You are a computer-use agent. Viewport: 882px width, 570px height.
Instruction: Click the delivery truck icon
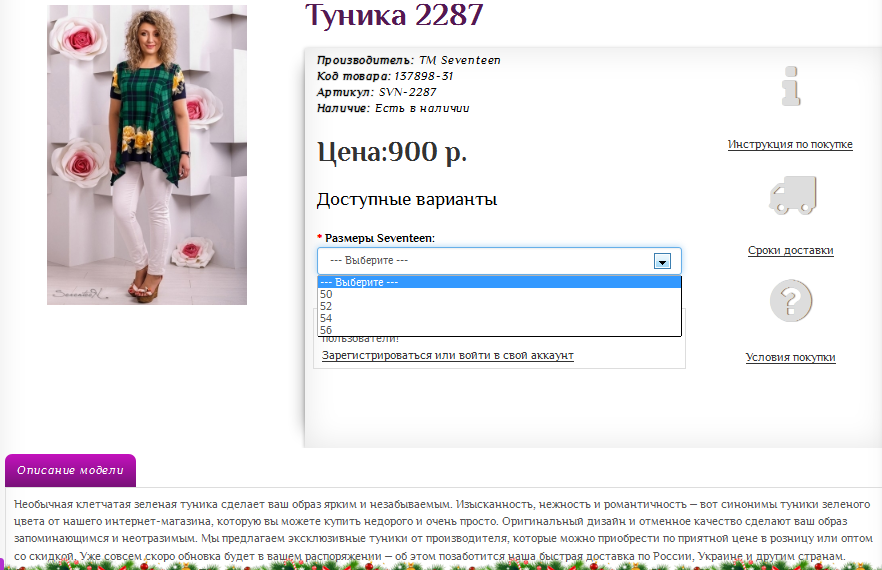click(x=793, y=195)
